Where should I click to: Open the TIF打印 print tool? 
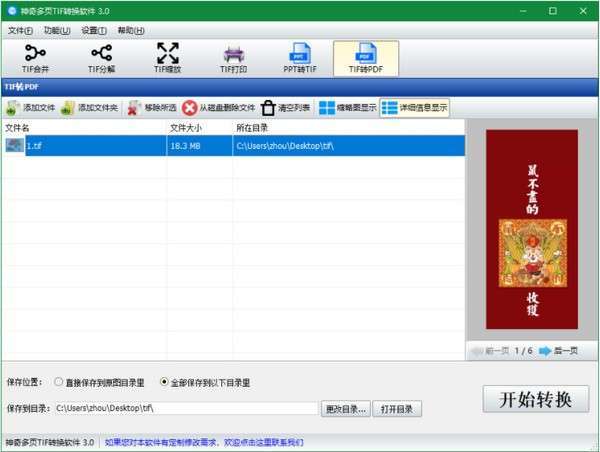pyautogui.click(x=233, y=59)
